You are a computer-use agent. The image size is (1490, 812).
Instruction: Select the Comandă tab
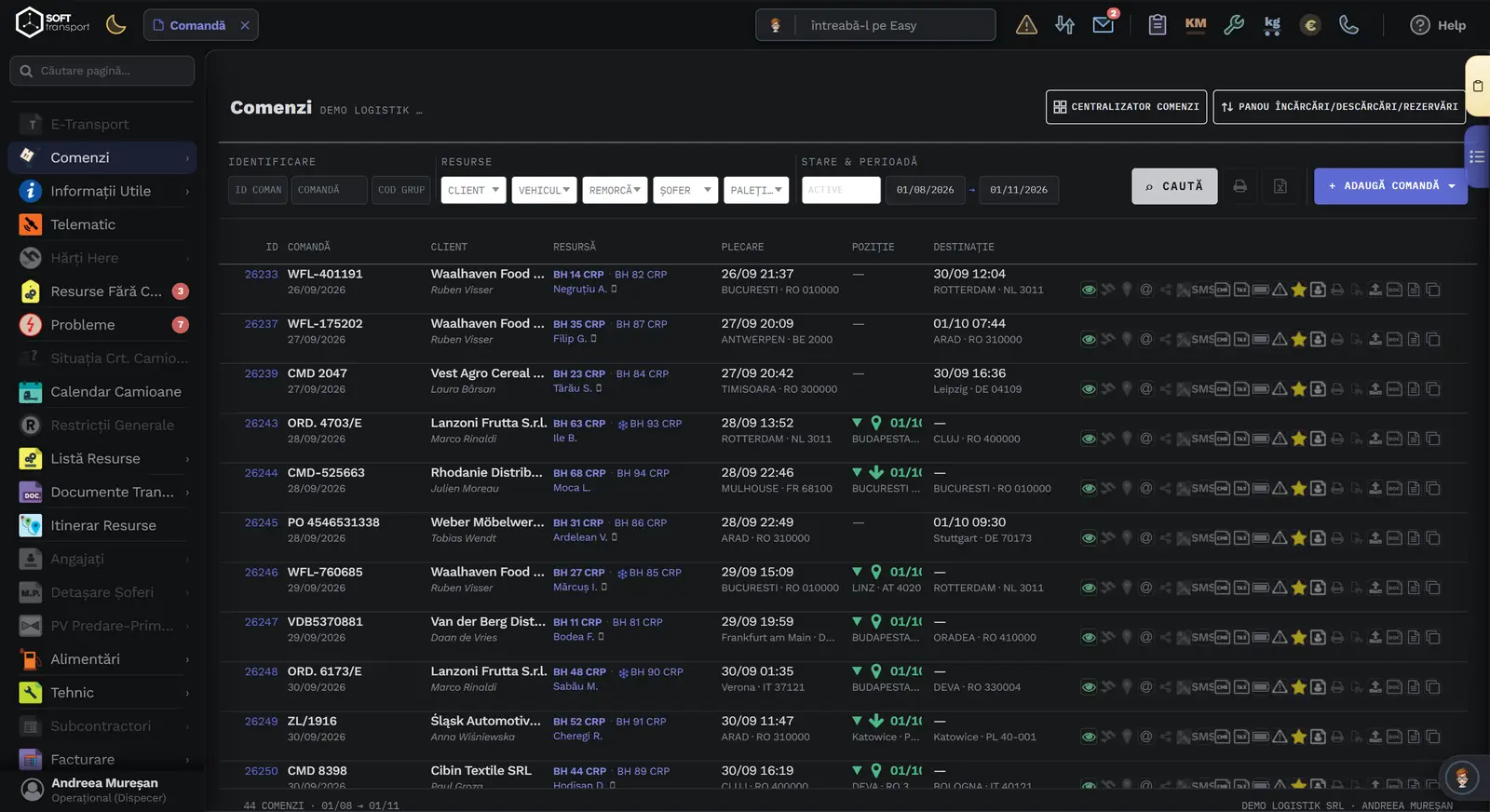[189, 25]
